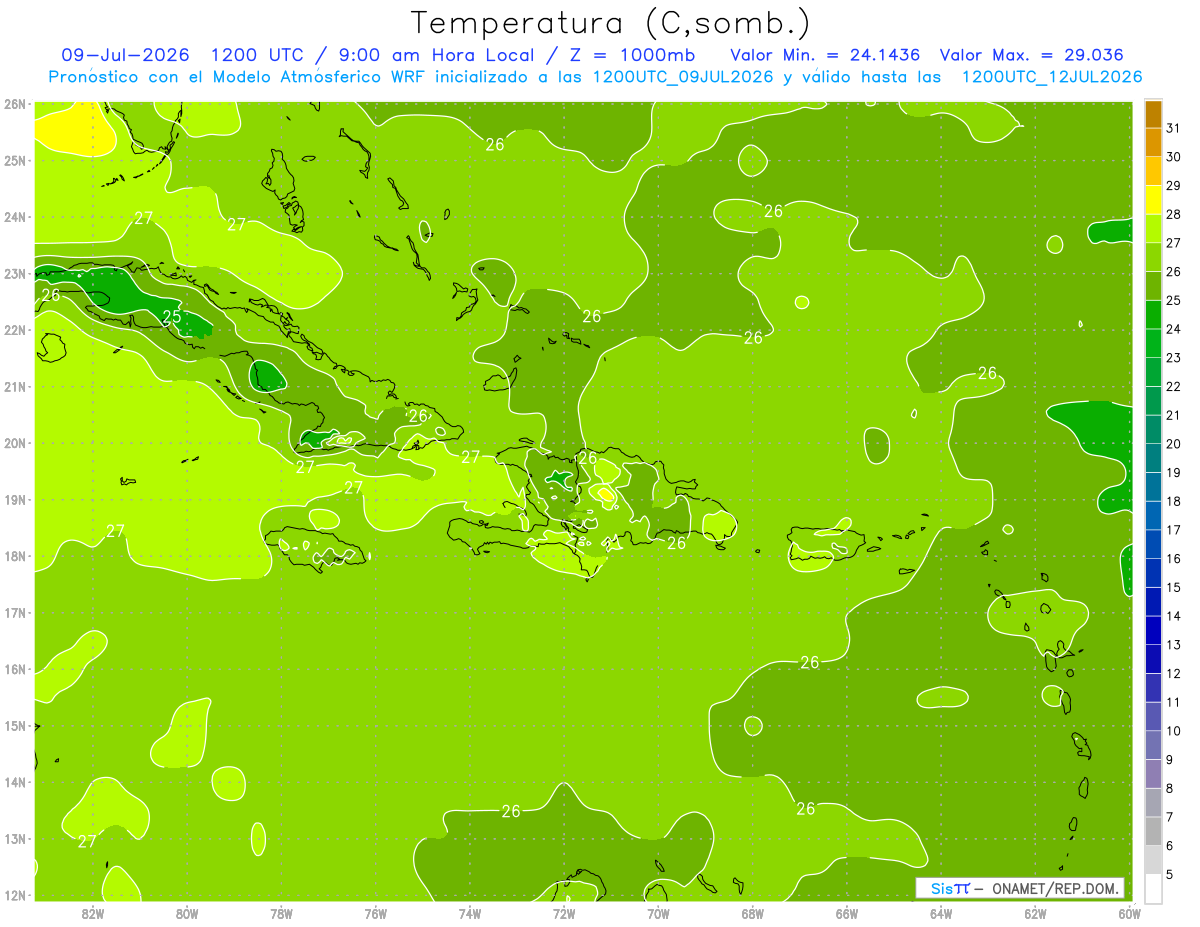The image size is (1200, 927).
Task: Click the '66W' longitude axis label
Action: [847, 913]
